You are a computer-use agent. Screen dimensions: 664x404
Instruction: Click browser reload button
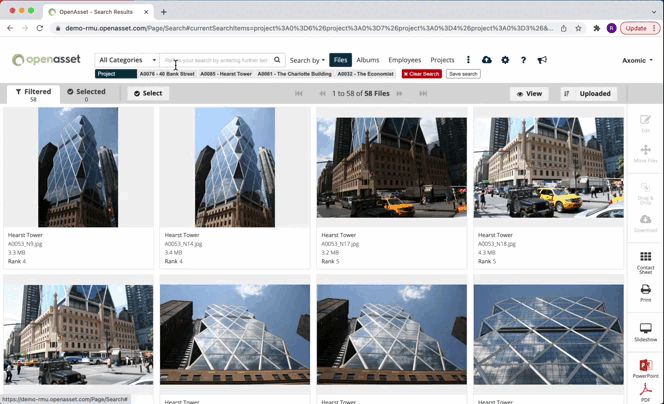coord(40,28)
